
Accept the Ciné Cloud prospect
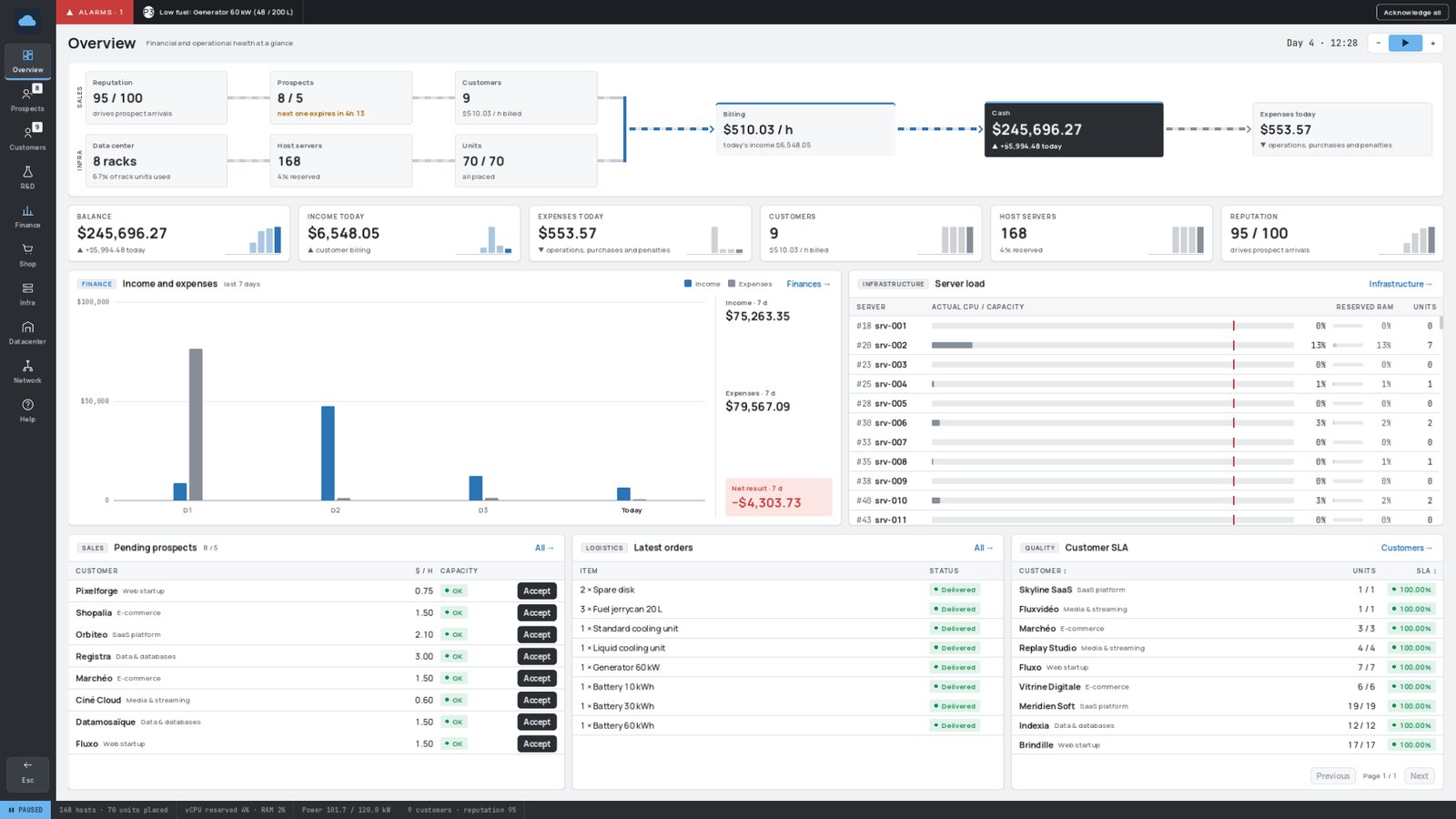pyautogui.click(x=537, y=700)
